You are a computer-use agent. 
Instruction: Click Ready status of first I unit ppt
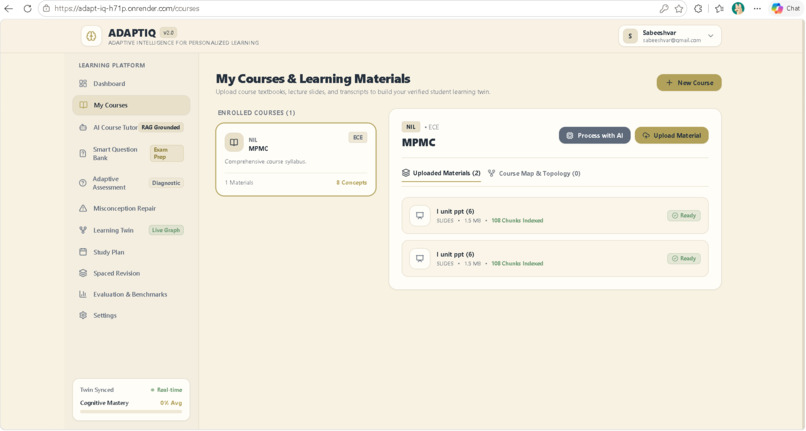(684, 216)
